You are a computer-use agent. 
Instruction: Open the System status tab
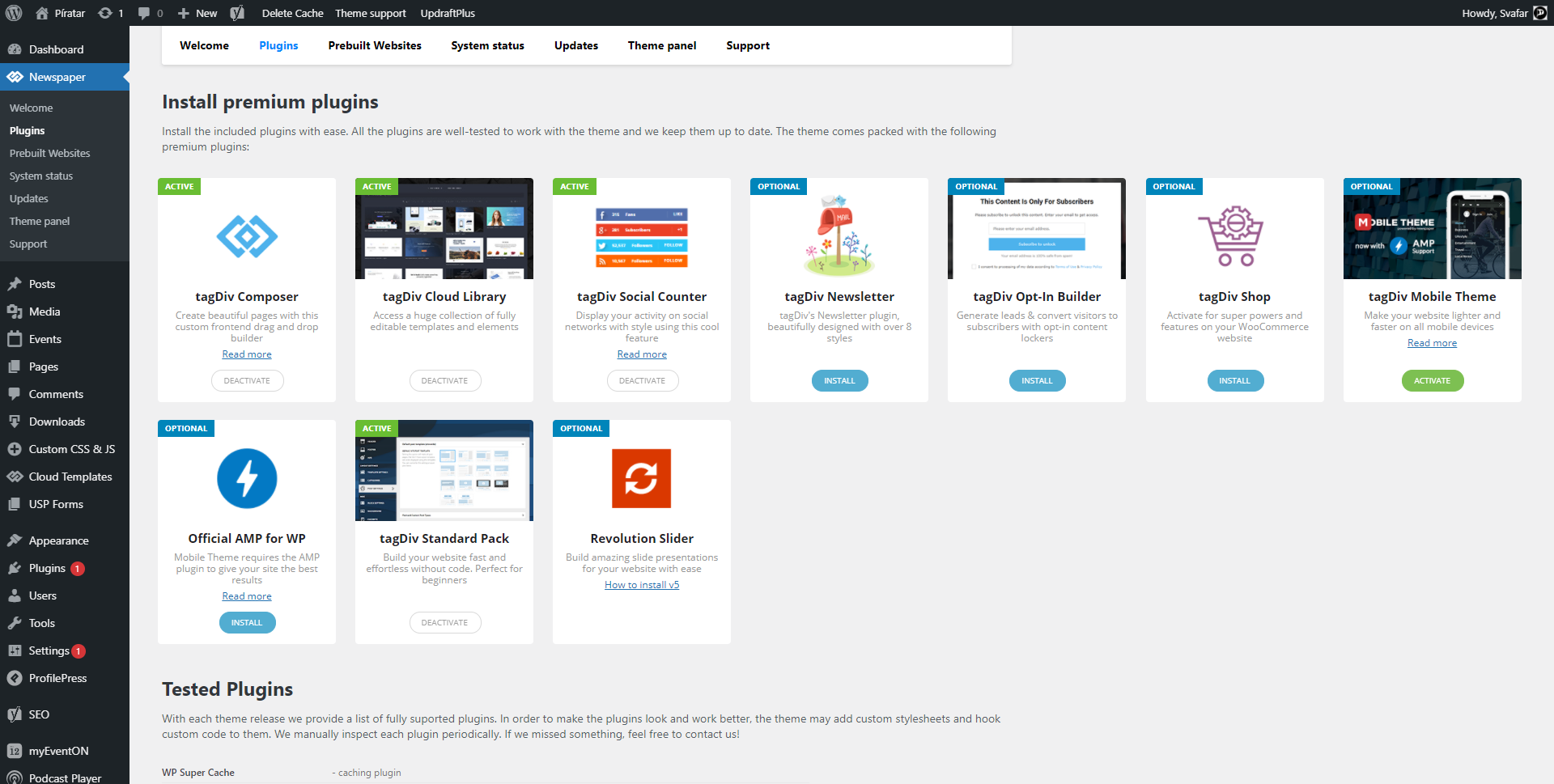pyautogui.click(x=487, y=45)
